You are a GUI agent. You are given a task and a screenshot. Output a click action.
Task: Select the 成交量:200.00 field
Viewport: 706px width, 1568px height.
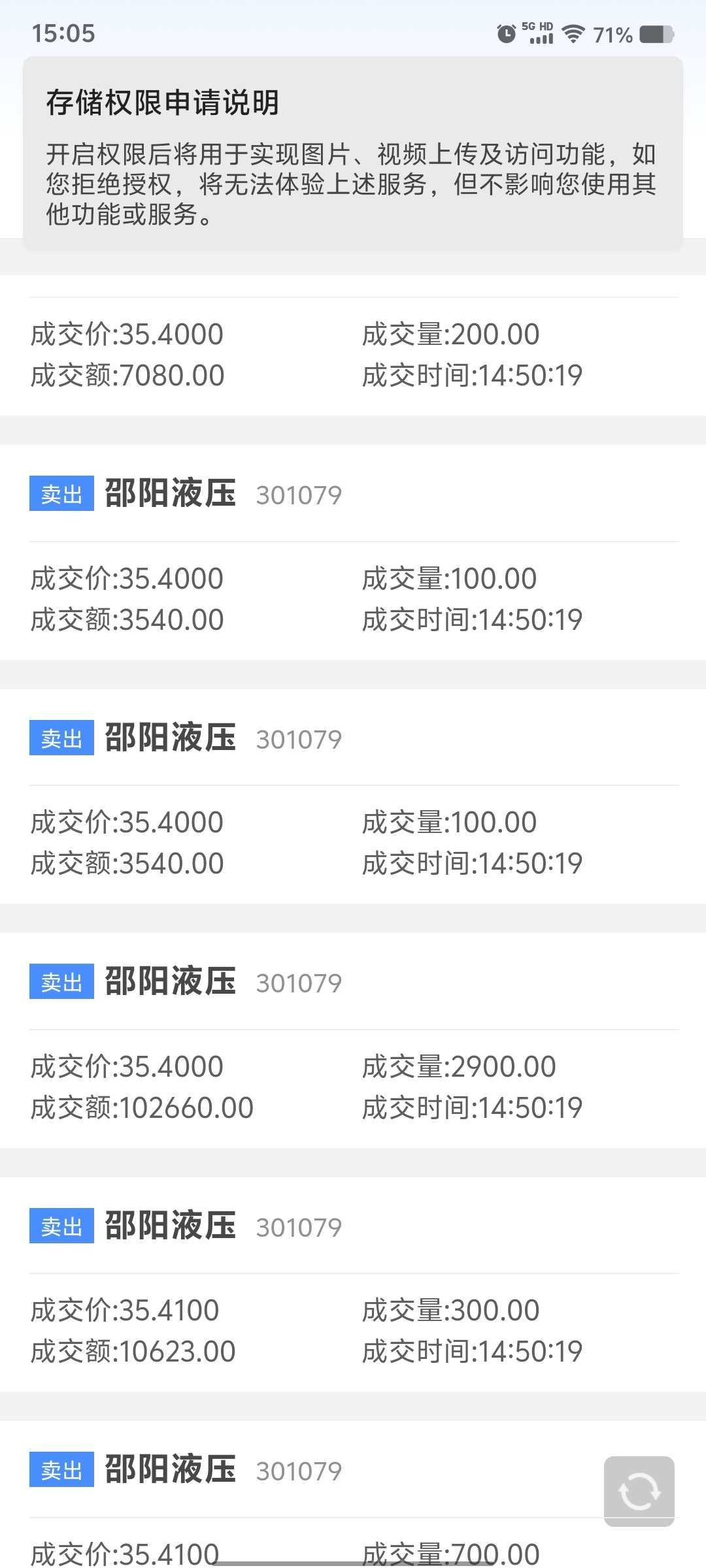click(451, 335)
